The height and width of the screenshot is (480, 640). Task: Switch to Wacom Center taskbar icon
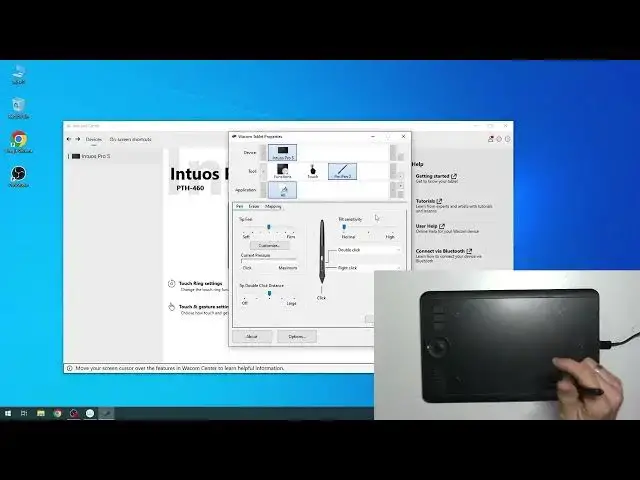pos(90,413)
